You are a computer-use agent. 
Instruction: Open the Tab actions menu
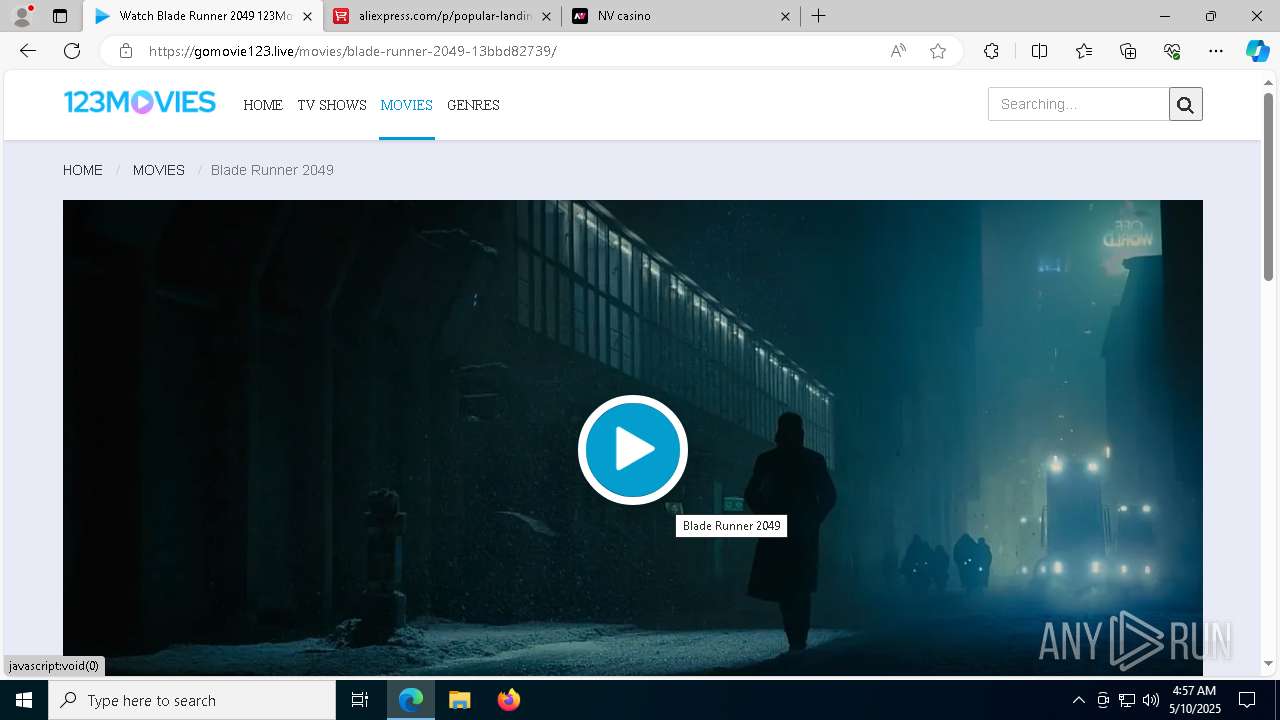pyautogui.click(x=60, y=16)
